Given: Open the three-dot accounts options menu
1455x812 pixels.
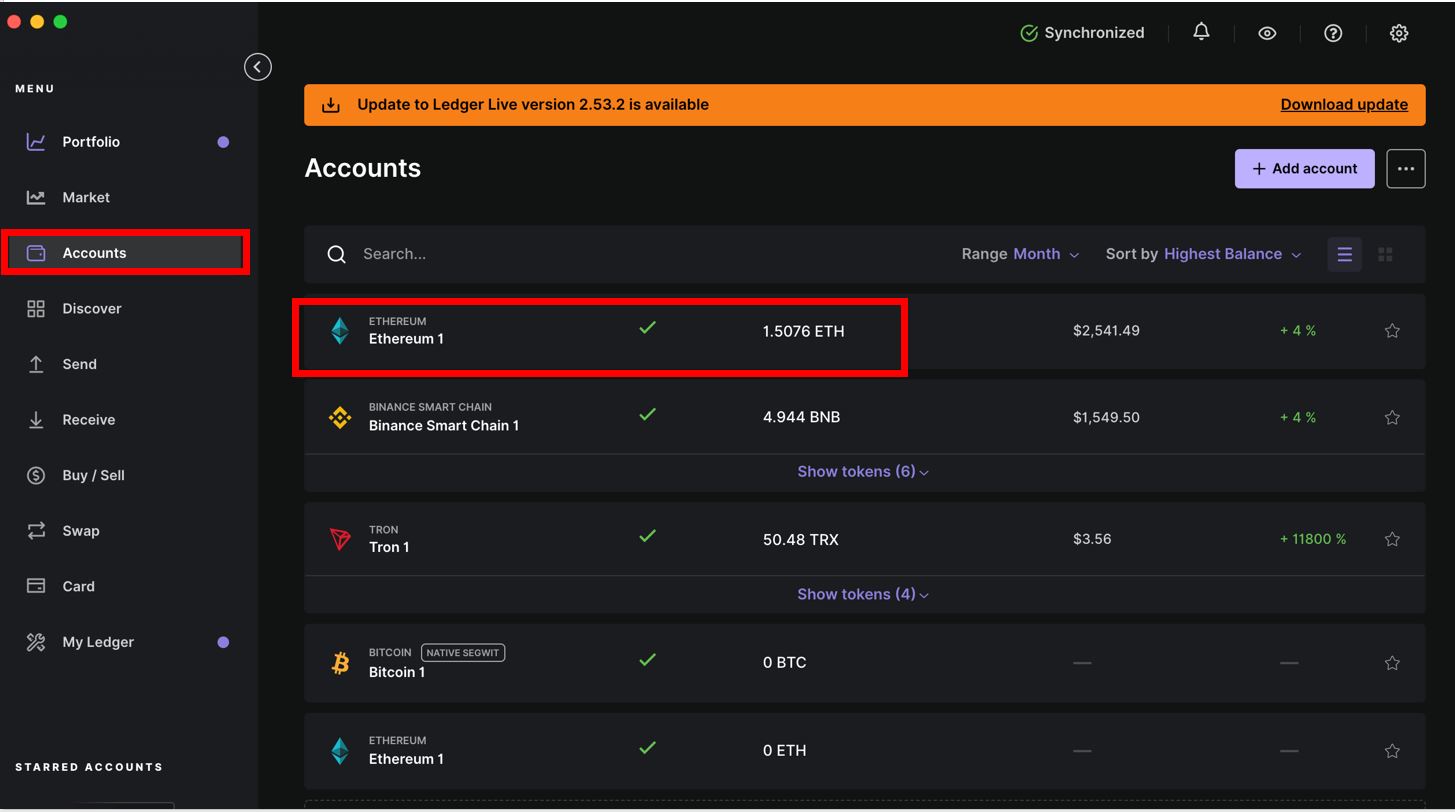Looking at the screenshot, I should (1405, 169).
